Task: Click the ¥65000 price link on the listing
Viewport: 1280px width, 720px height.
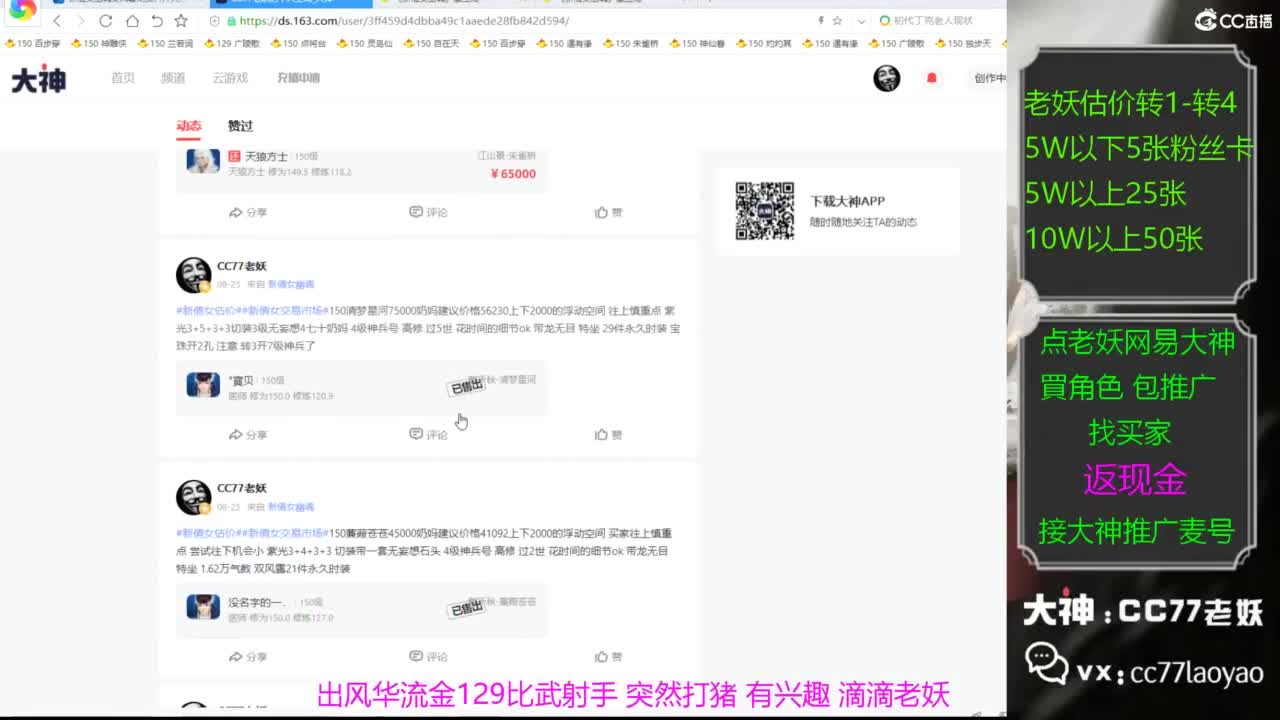Action: (x=513, y=172)
